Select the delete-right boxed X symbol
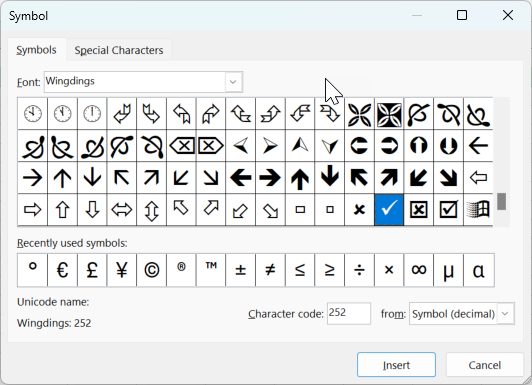 click(211, 146)
